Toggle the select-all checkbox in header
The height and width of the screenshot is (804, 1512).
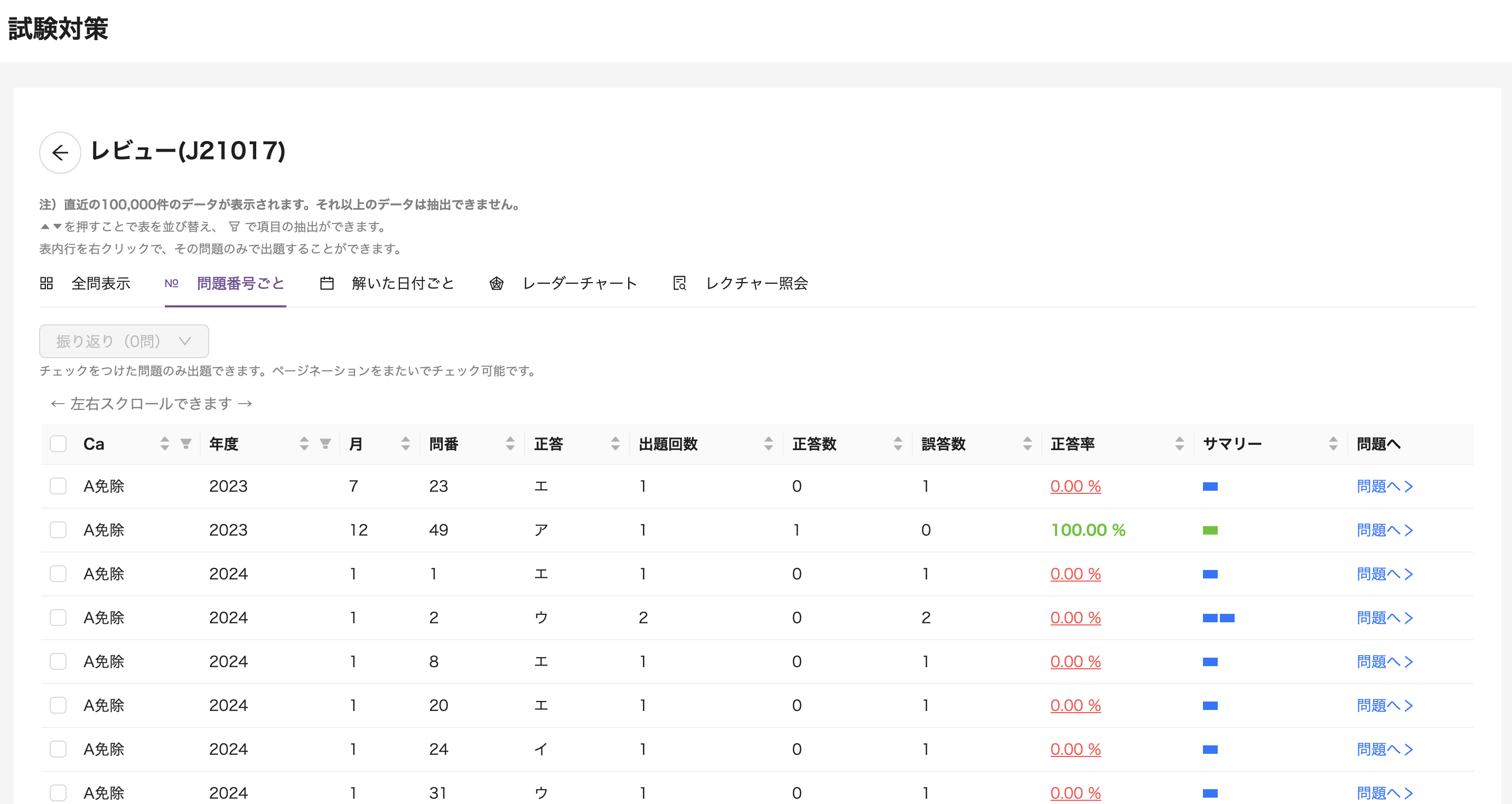click(58, 444)
